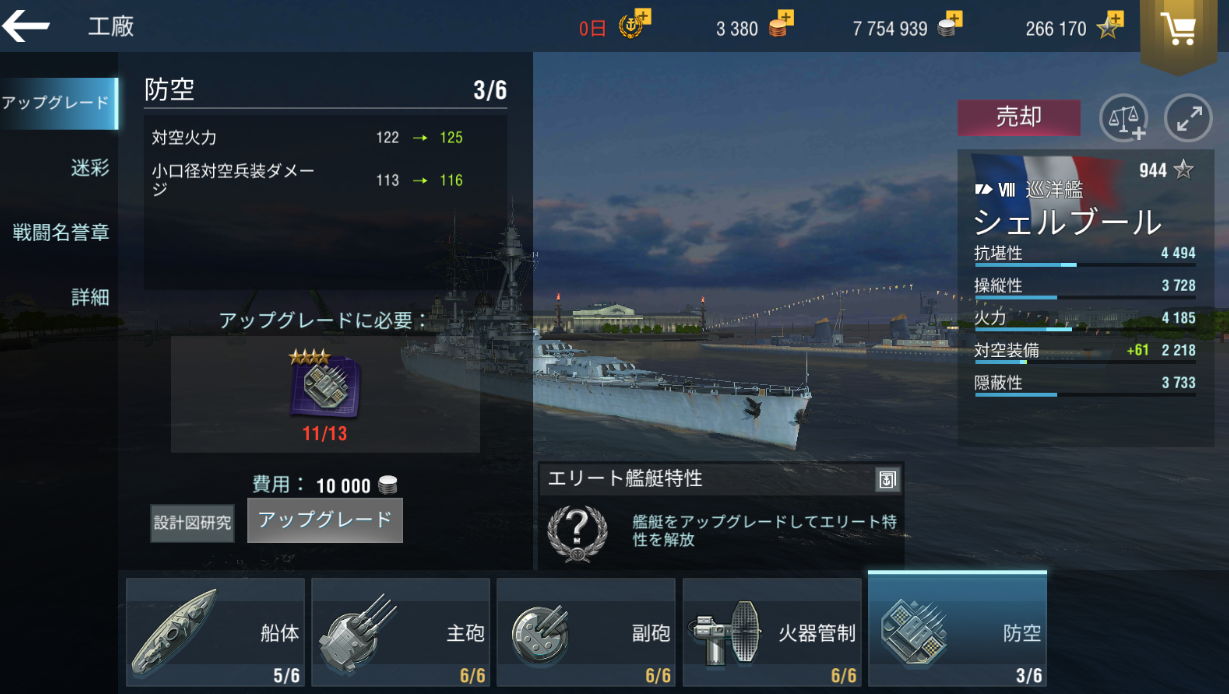The image size is (1229, 694).
Task: Add free XP star beside 266 170
Action: pyautogui.click(x=1110, y=24)
